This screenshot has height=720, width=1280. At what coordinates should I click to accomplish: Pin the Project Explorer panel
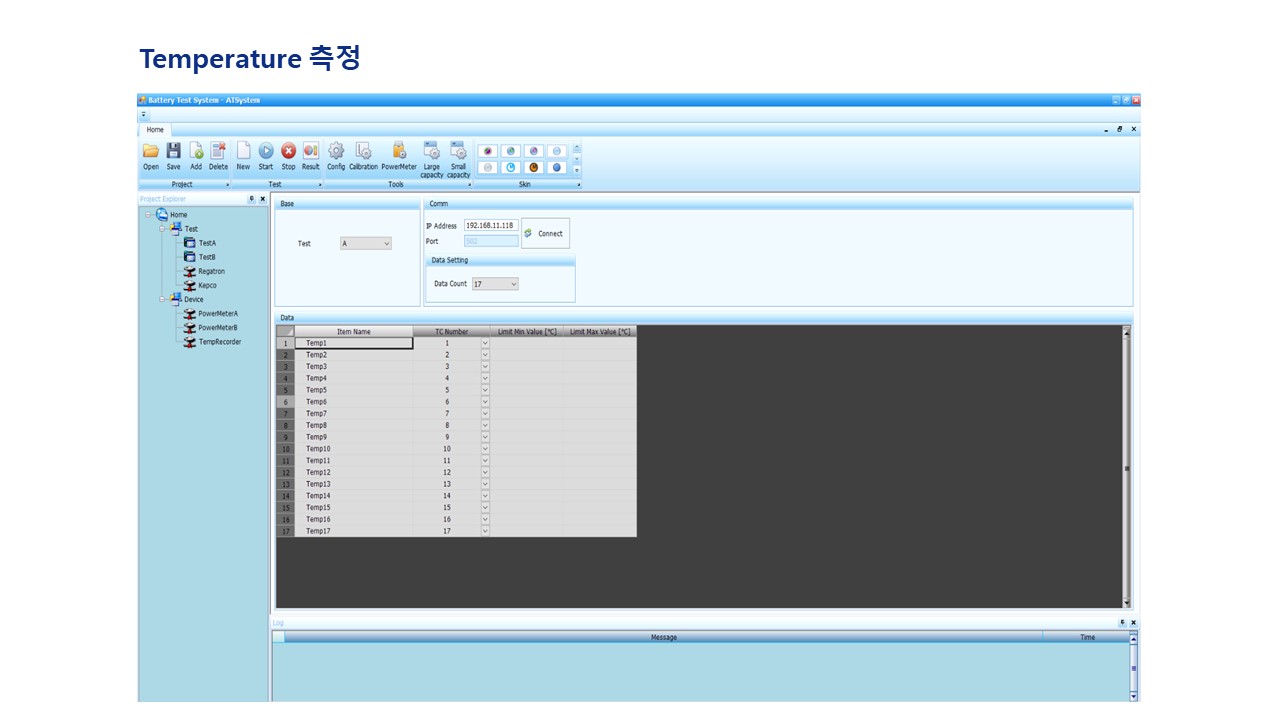[x=252, y=199]
